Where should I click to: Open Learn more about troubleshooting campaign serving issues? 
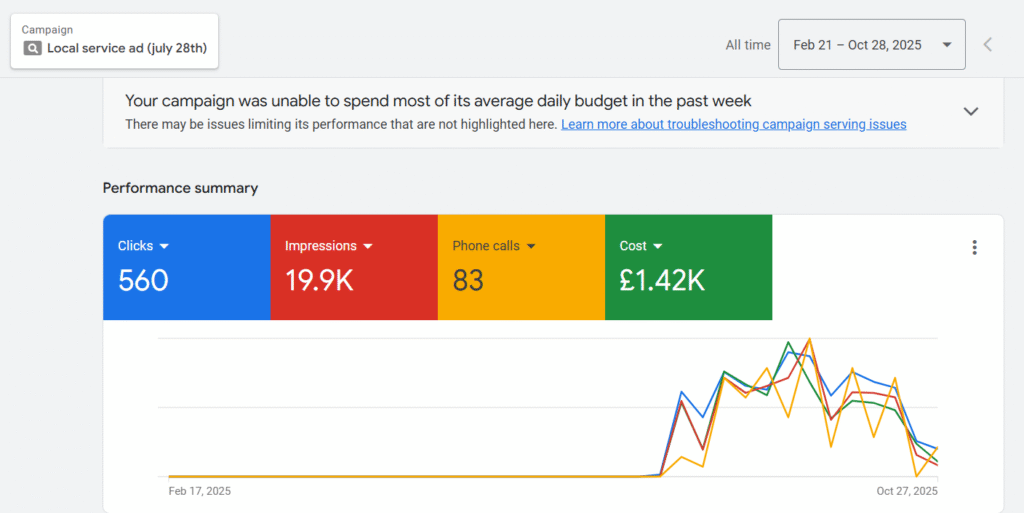click(x=733, y=125)
